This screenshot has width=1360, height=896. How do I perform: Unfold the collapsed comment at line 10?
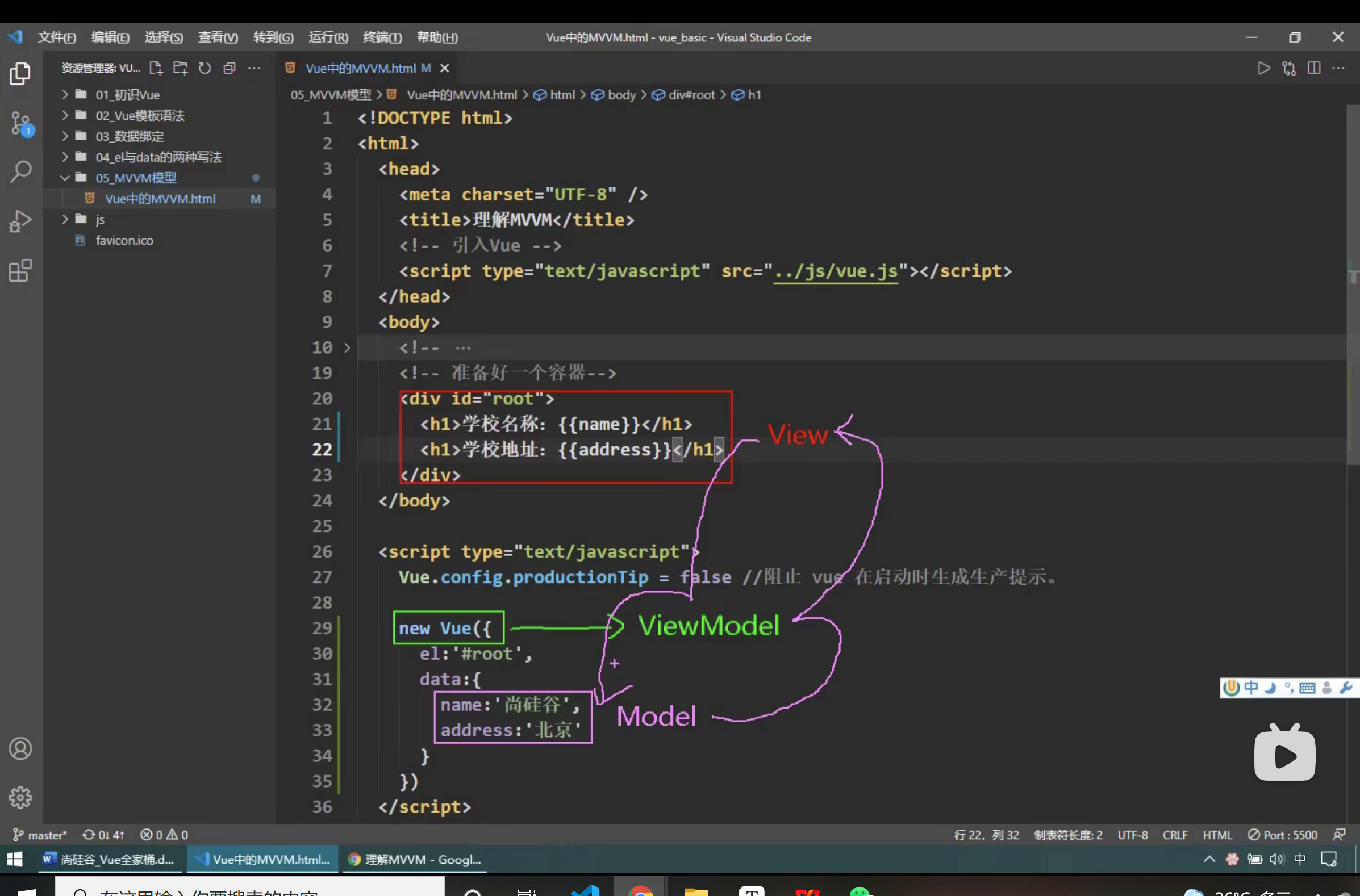pos(347,347)
